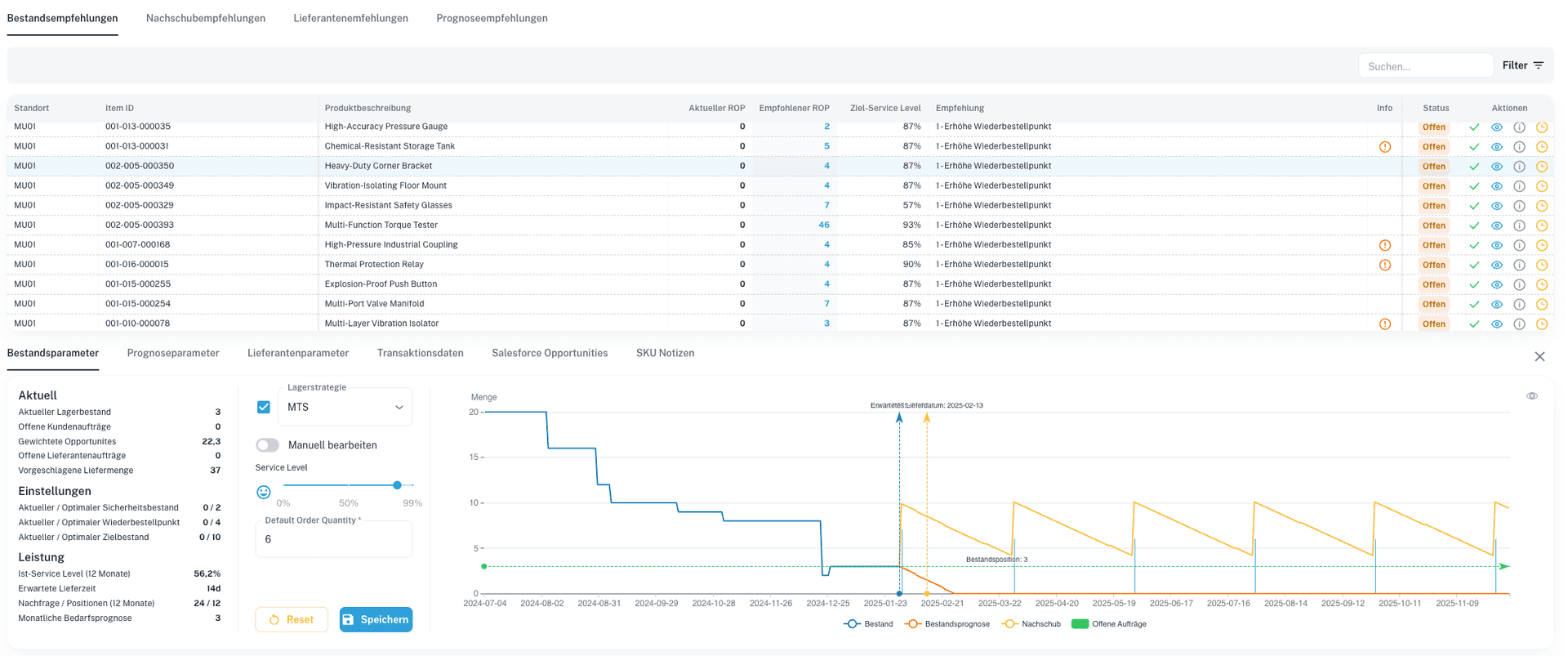This screenshot has height=656, width=1568.
Task: Click the Reset button
Action: click(x=292, y=619)
